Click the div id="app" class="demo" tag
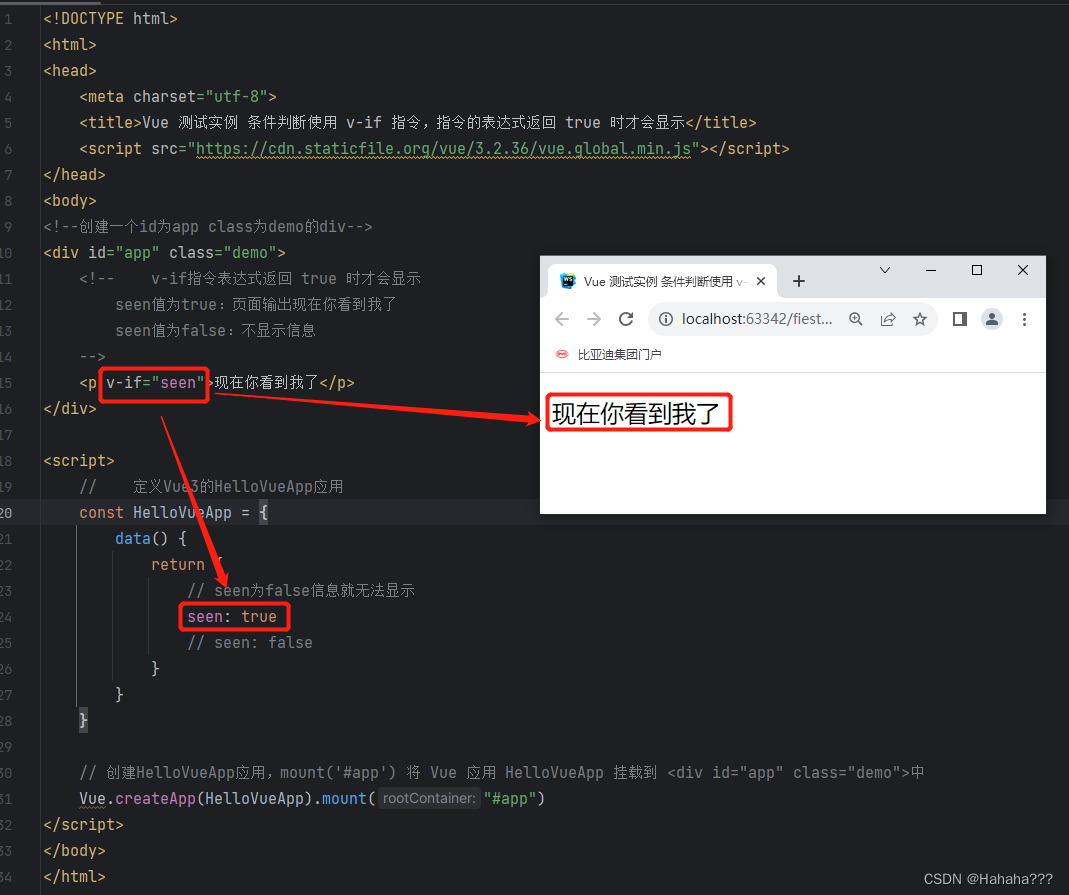1069x895 pixels. 164,253
